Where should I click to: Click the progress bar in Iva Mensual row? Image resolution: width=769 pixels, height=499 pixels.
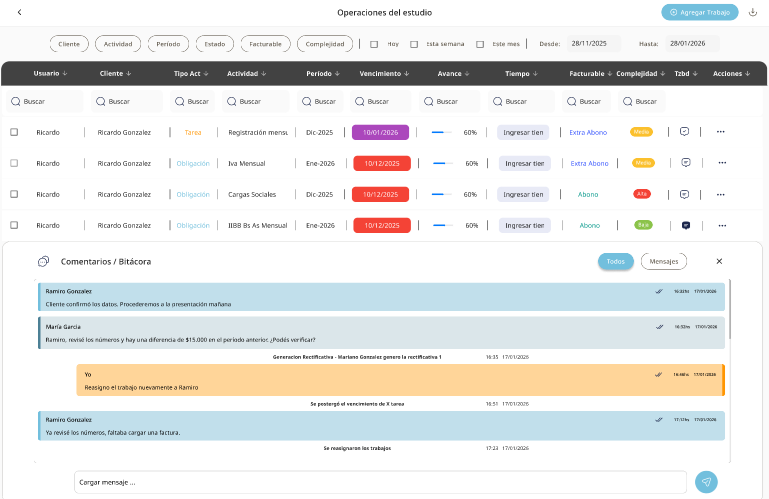[x=441, y=163]
